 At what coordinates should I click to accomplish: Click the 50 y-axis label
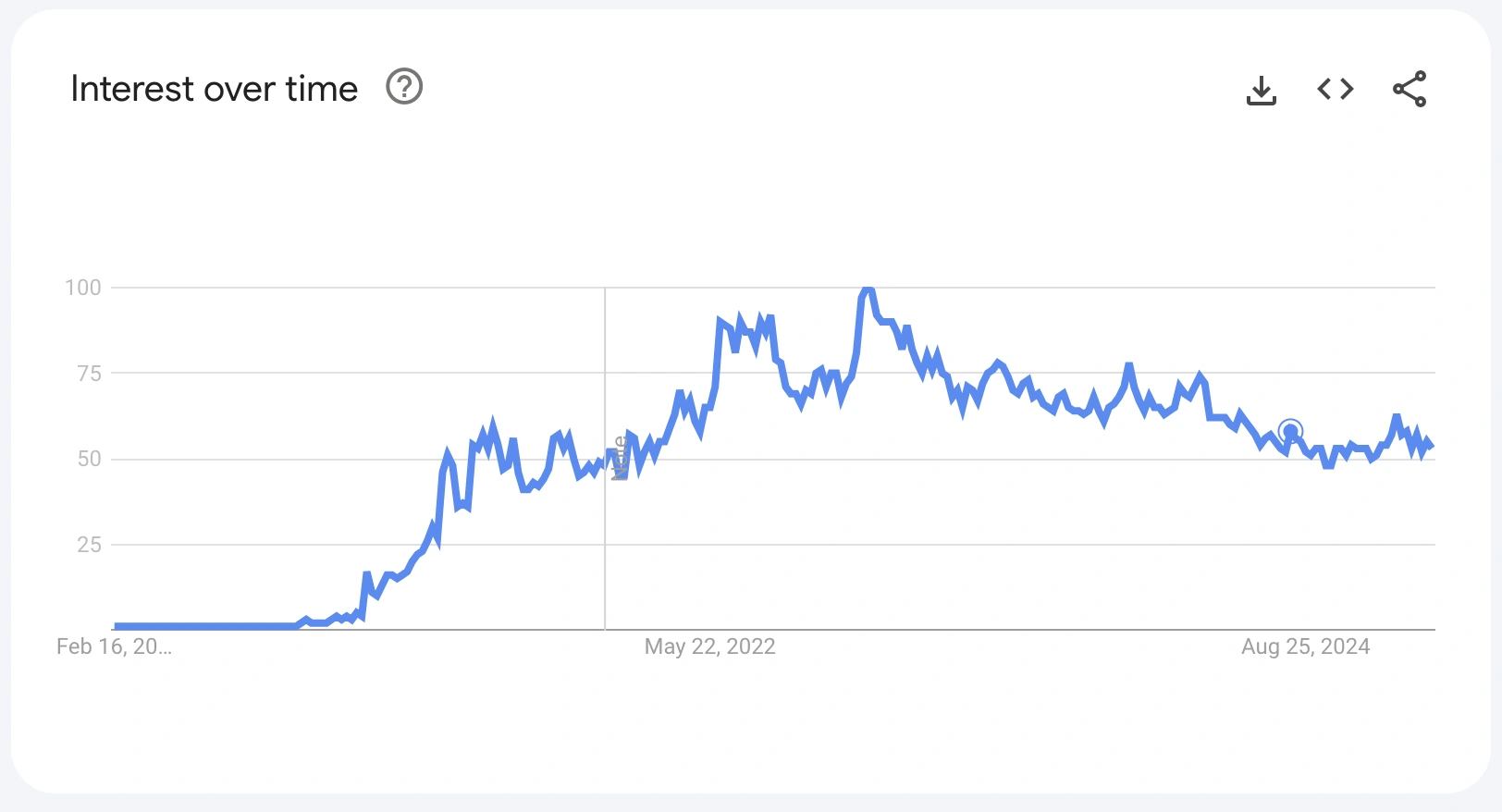[x=90, y=459]
